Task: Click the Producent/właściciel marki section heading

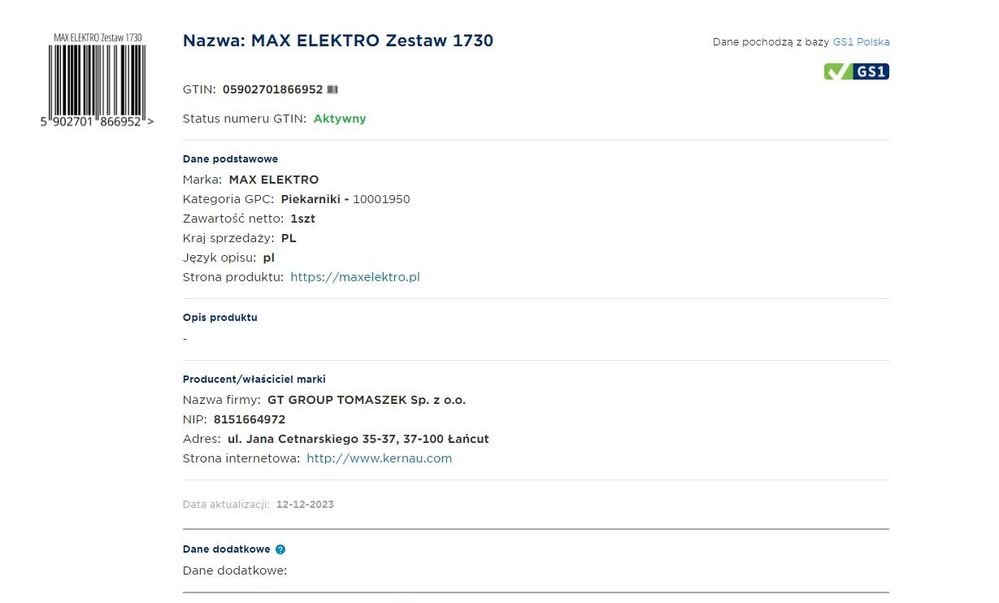Action: [x=254, y=379]
